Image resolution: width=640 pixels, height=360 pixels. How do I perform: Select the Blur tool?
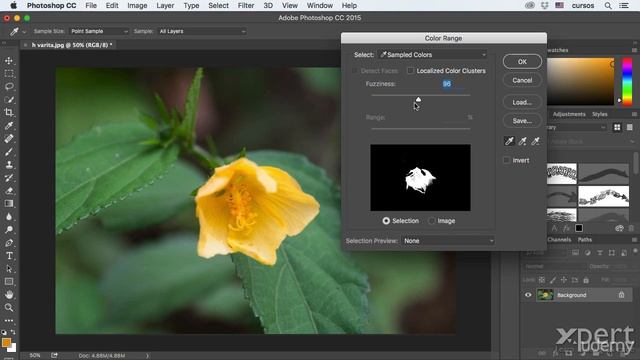click(9, 216)
